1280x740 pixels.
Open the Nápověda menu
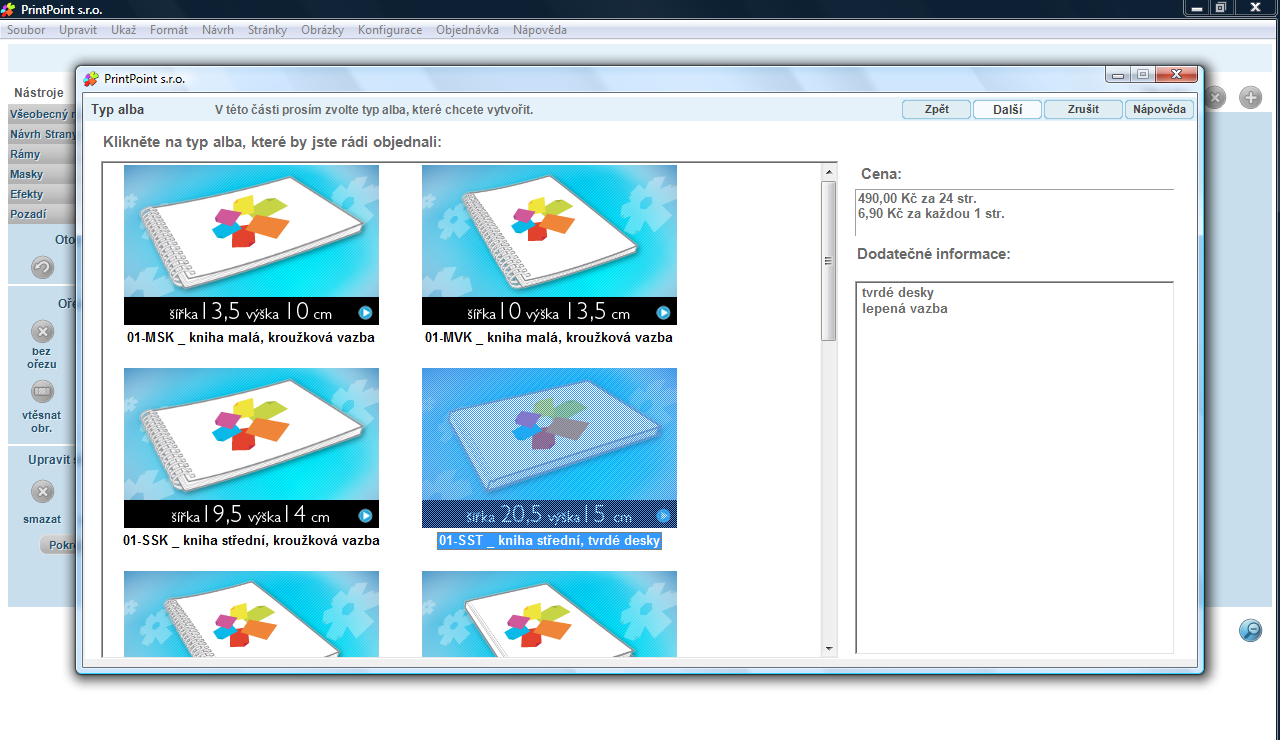click(x=540, y=30)
